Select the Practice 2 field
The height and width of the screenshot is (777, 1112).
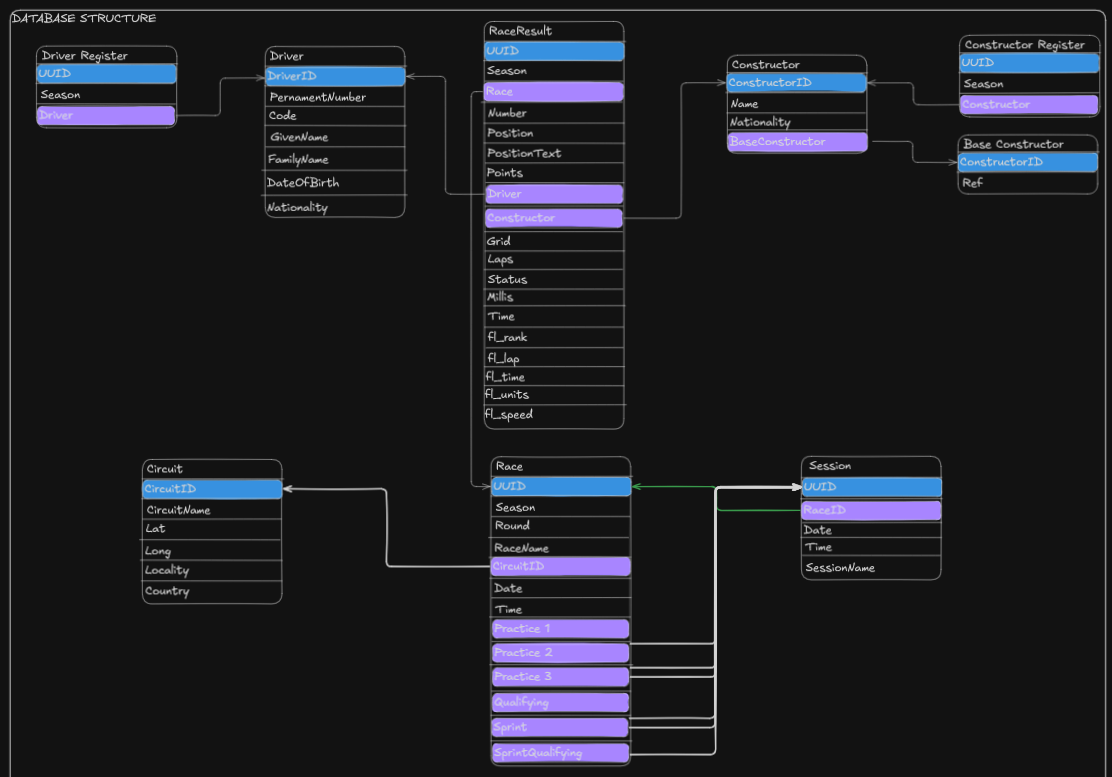561,653
